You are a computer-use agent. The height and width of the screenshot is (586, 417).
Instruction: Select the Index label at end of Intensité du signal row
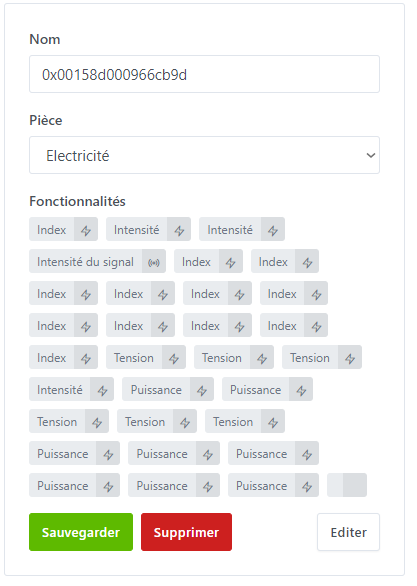(x=273, y=262)
